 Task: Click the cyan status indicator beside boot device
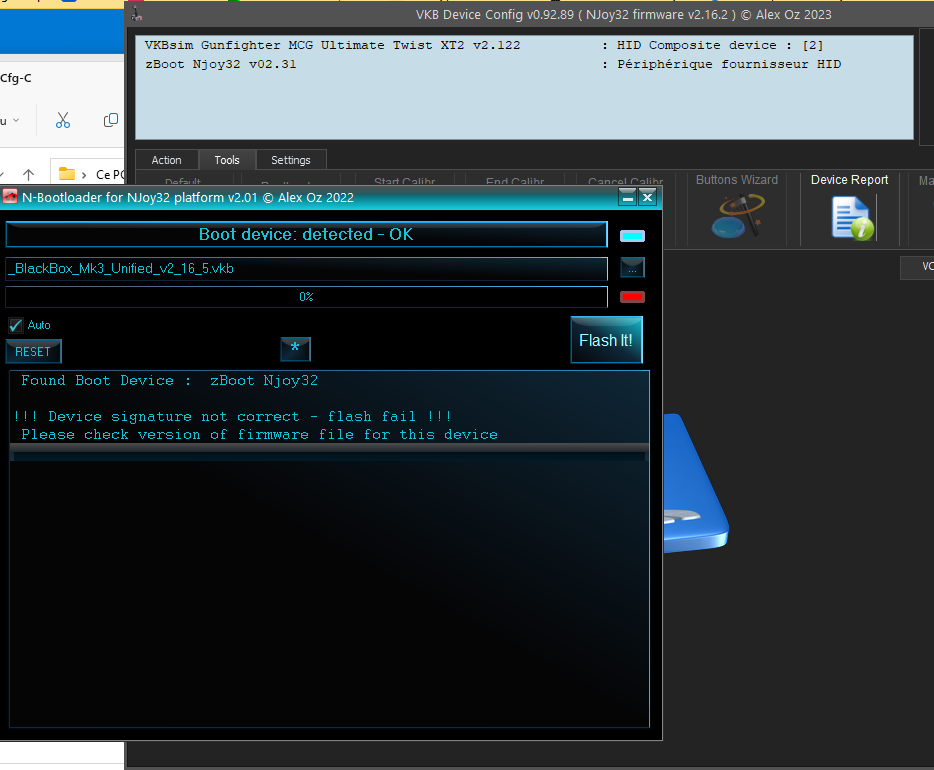click(x=632, y=236)
